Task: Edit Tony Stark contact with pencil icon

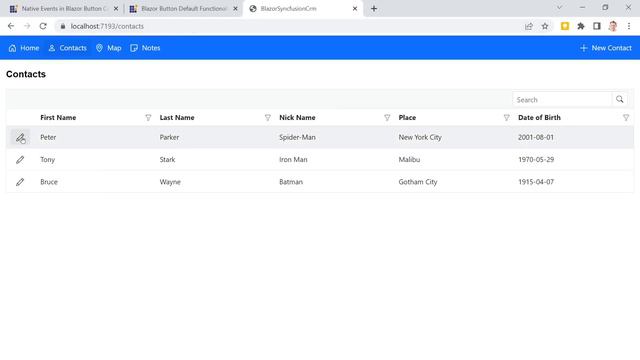Action: (20, 160)
